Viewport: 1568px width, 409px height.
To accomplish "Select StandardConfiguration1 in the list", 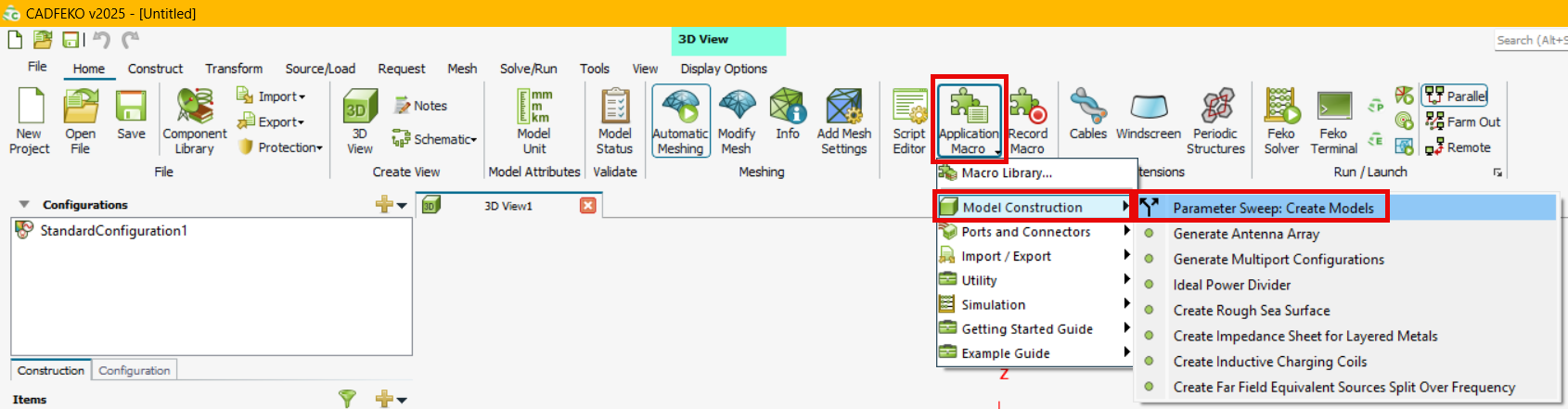I will coord(113,230).
